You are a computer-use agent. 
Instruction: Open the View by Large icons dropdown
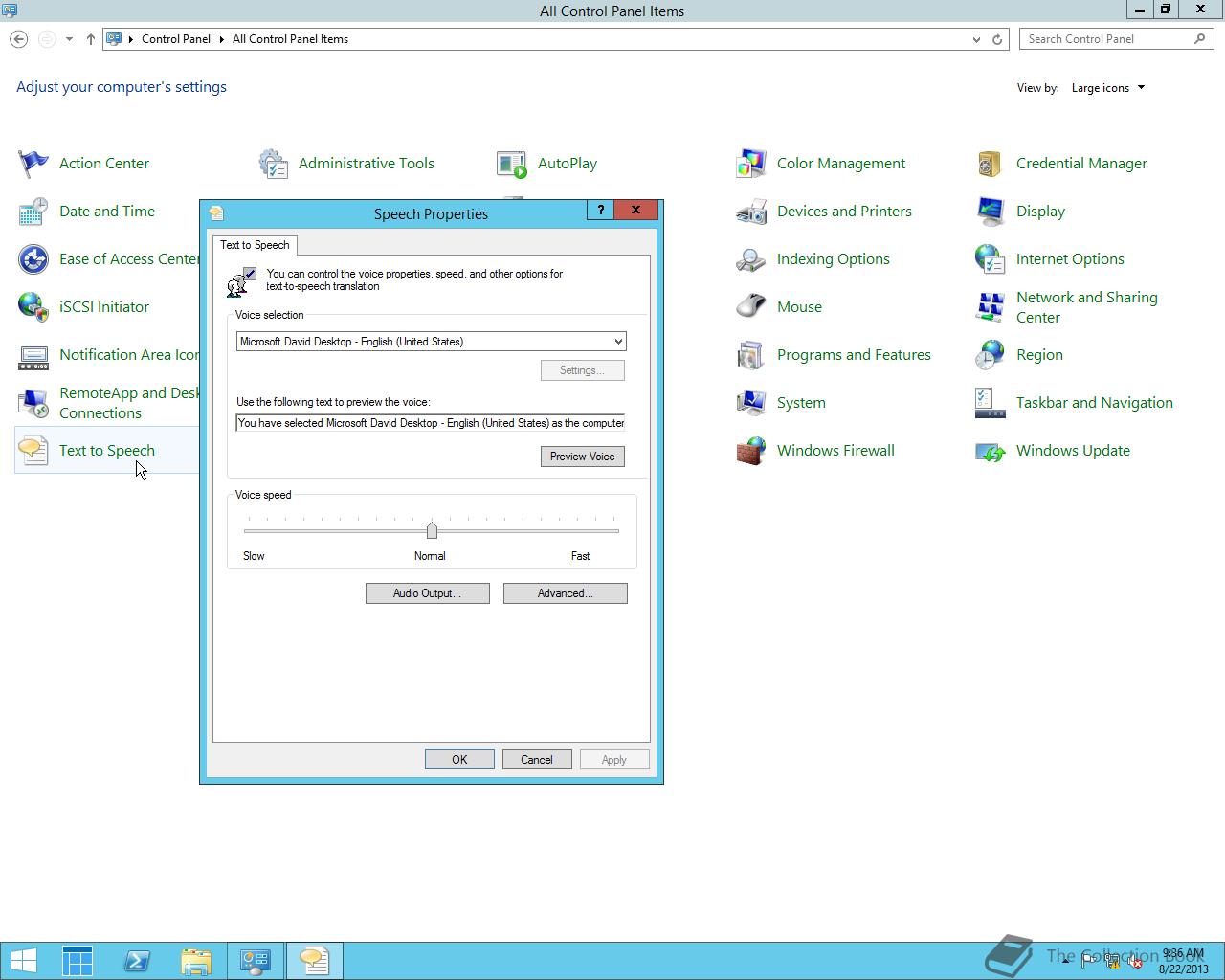[1107, 88]
